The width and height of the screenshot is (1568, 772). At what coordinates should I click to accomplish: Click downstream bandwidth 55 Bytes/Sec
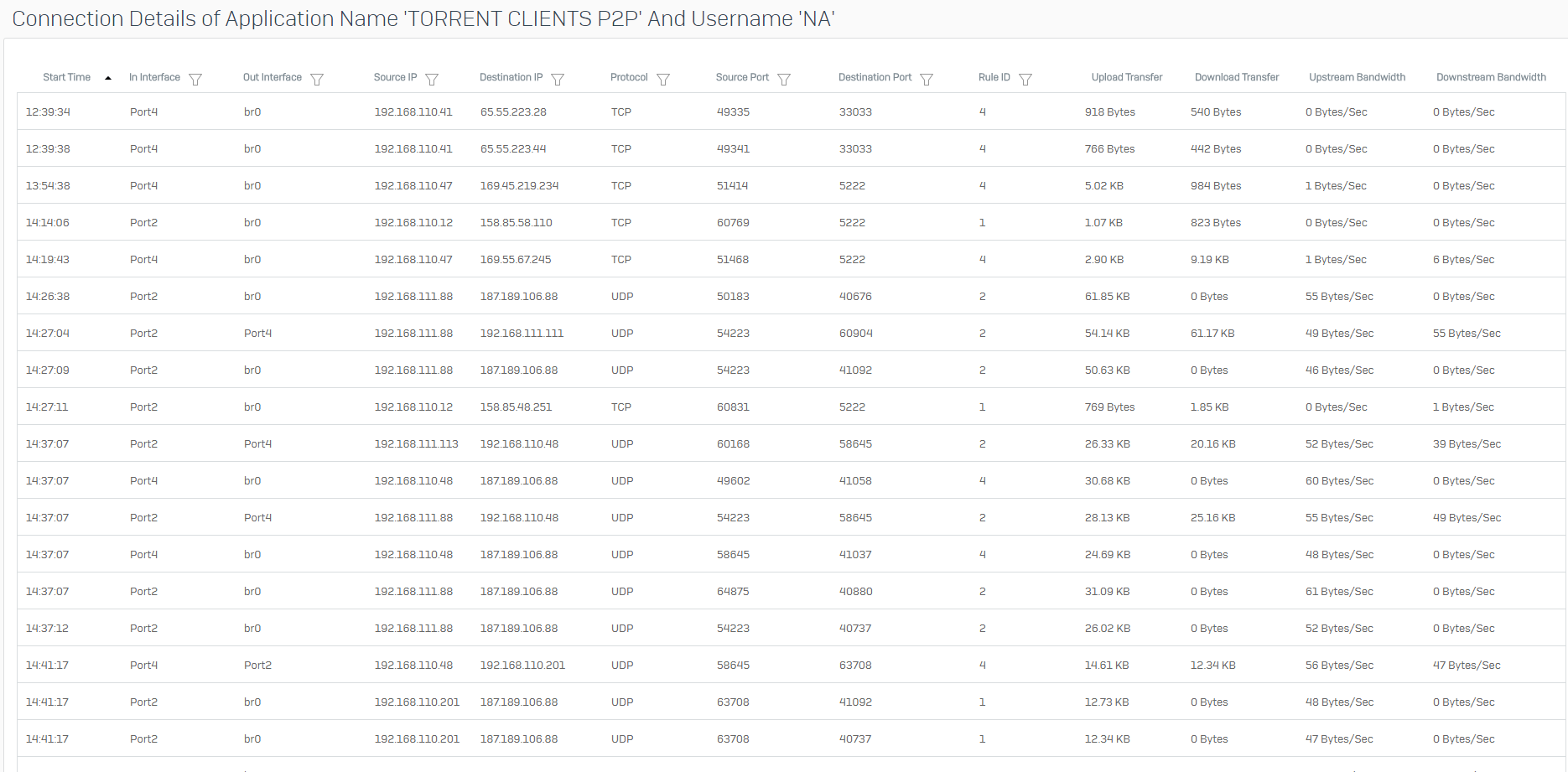coord(1467,333)
